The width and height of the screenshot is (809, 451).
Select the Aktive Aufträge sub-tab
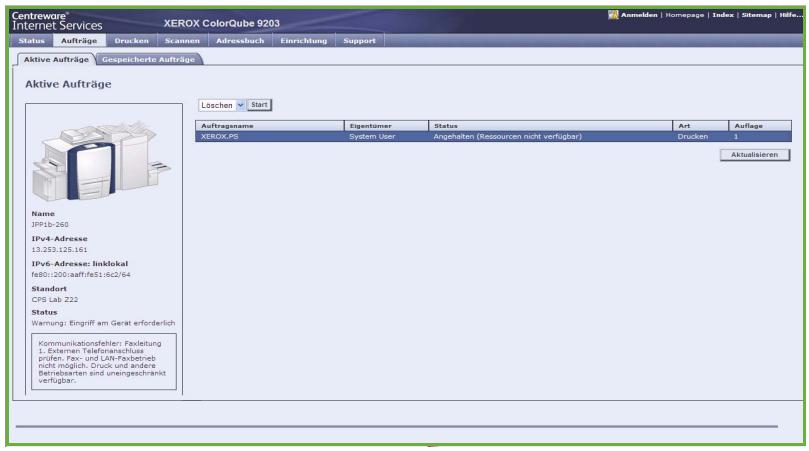tap(56, 59)
